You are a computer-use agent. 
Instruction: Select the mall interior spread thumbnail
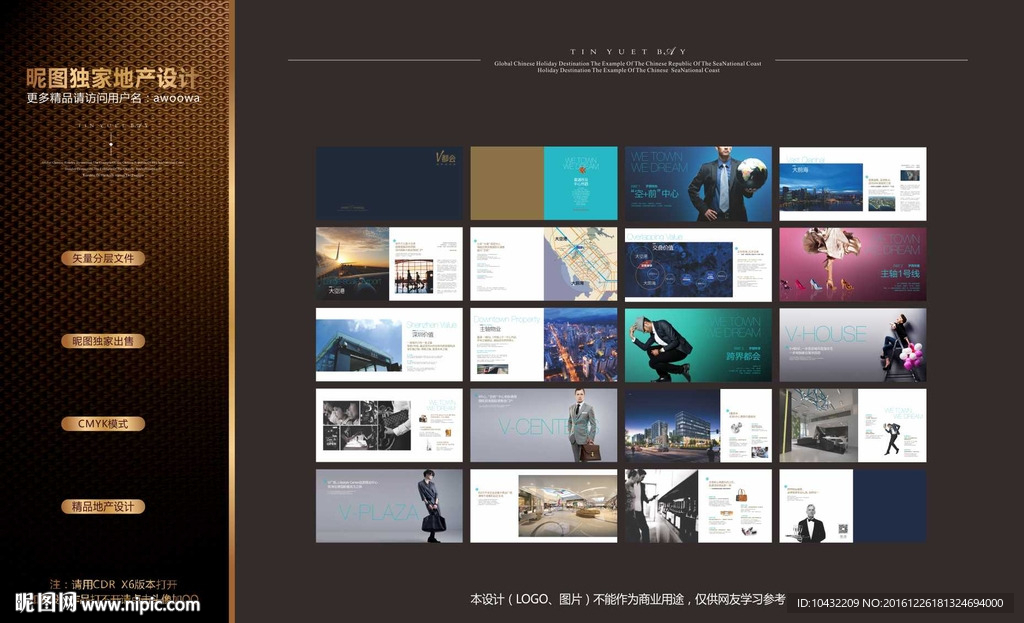tap(543, 506)
